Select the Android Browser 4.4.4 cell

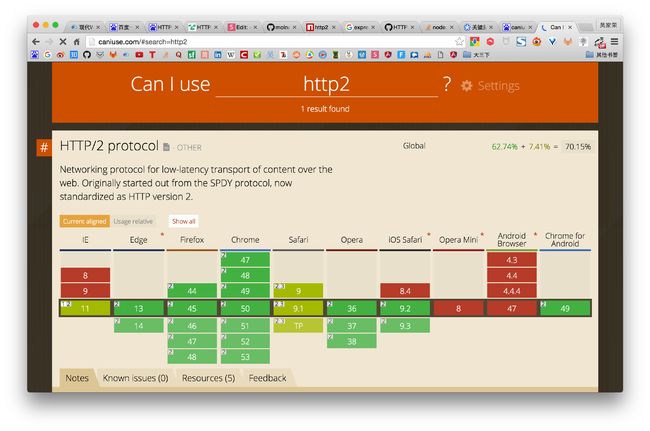pos(512,291)
